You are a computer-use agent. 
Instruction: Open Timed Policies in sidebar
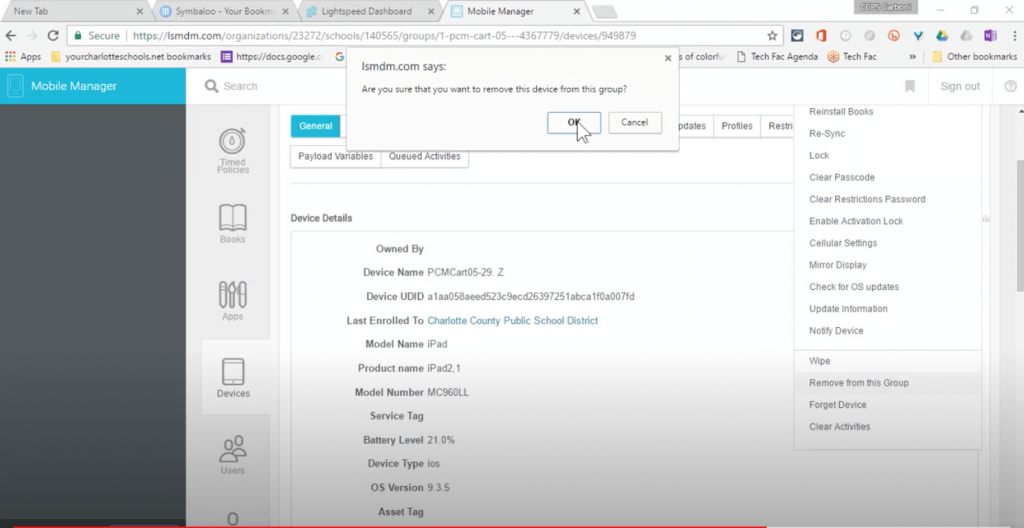232,150
